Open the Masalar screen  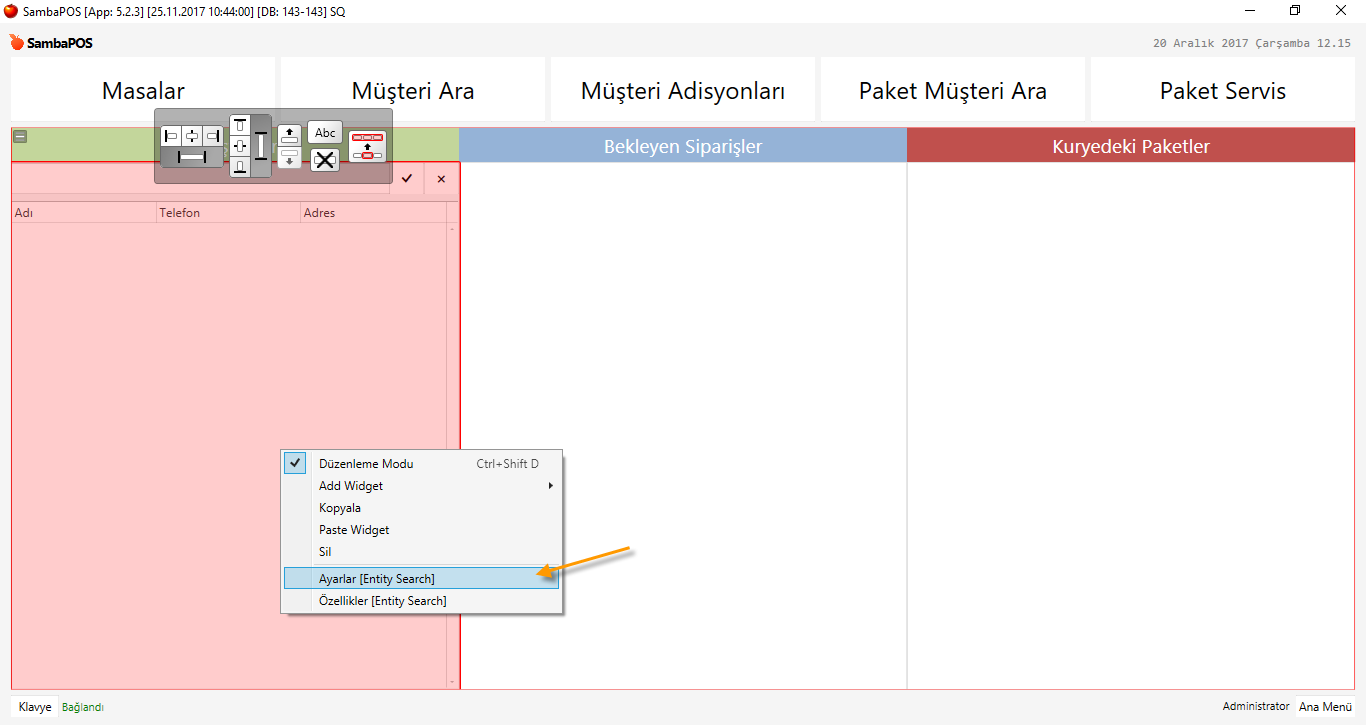[x=143, y=90]
